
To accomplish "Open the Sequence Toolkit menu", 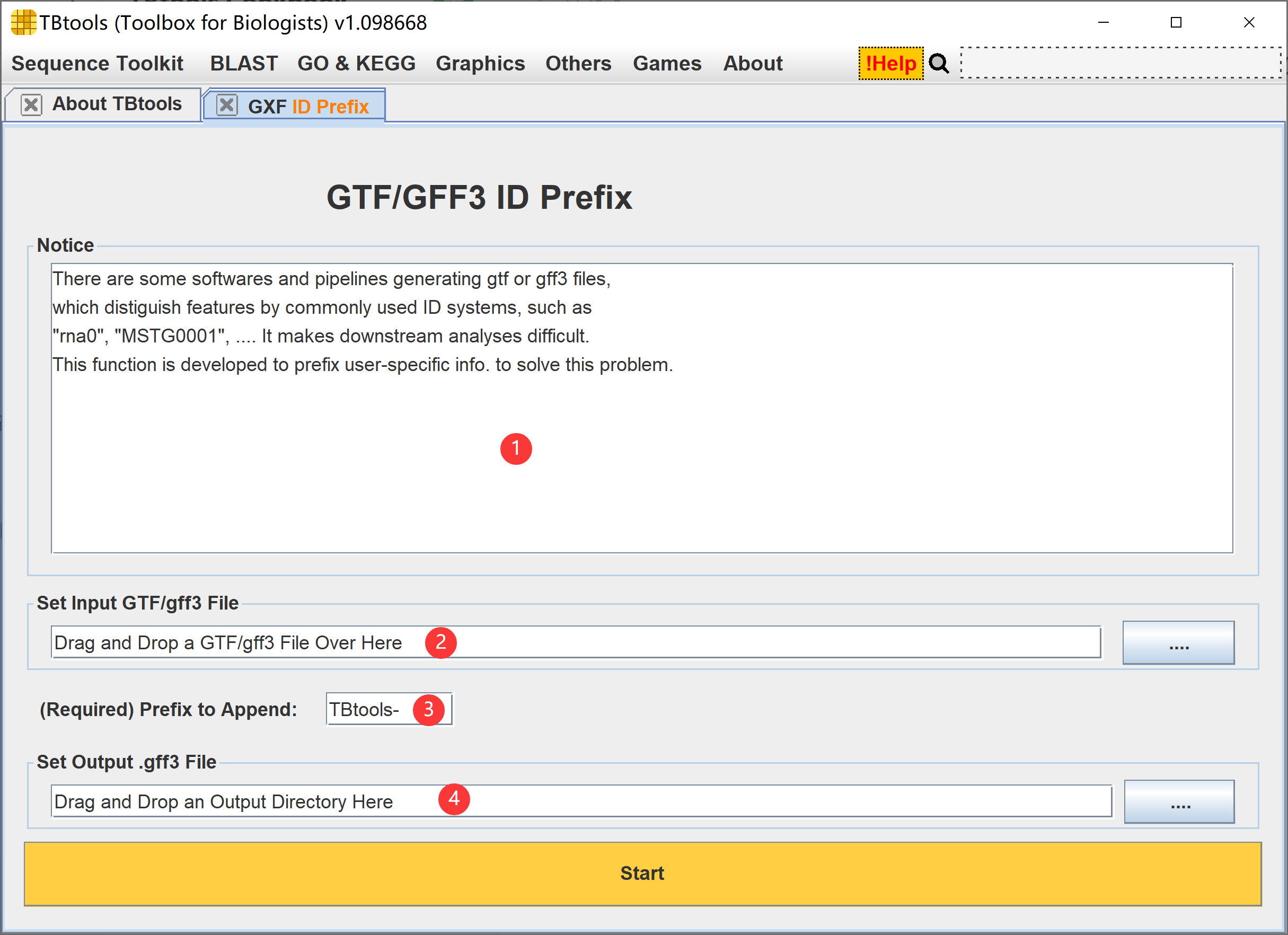I will pyautogui.click(x=97, y=63).
